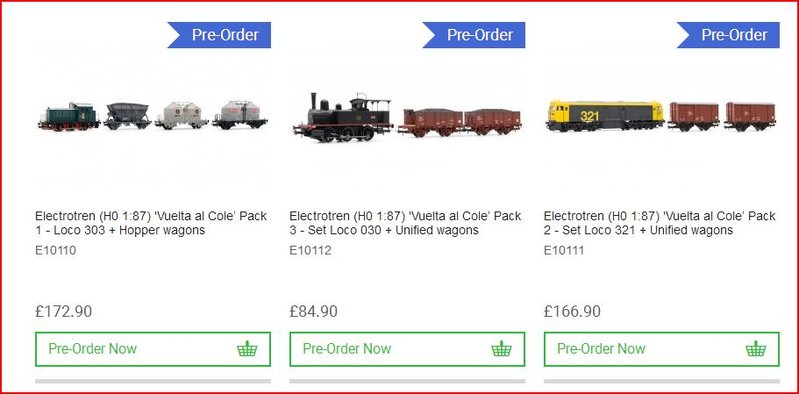Image resolution: width=799 pixels, height=394 pixels.
Task: Select product code E10112
Action: (x=310, y=251)
